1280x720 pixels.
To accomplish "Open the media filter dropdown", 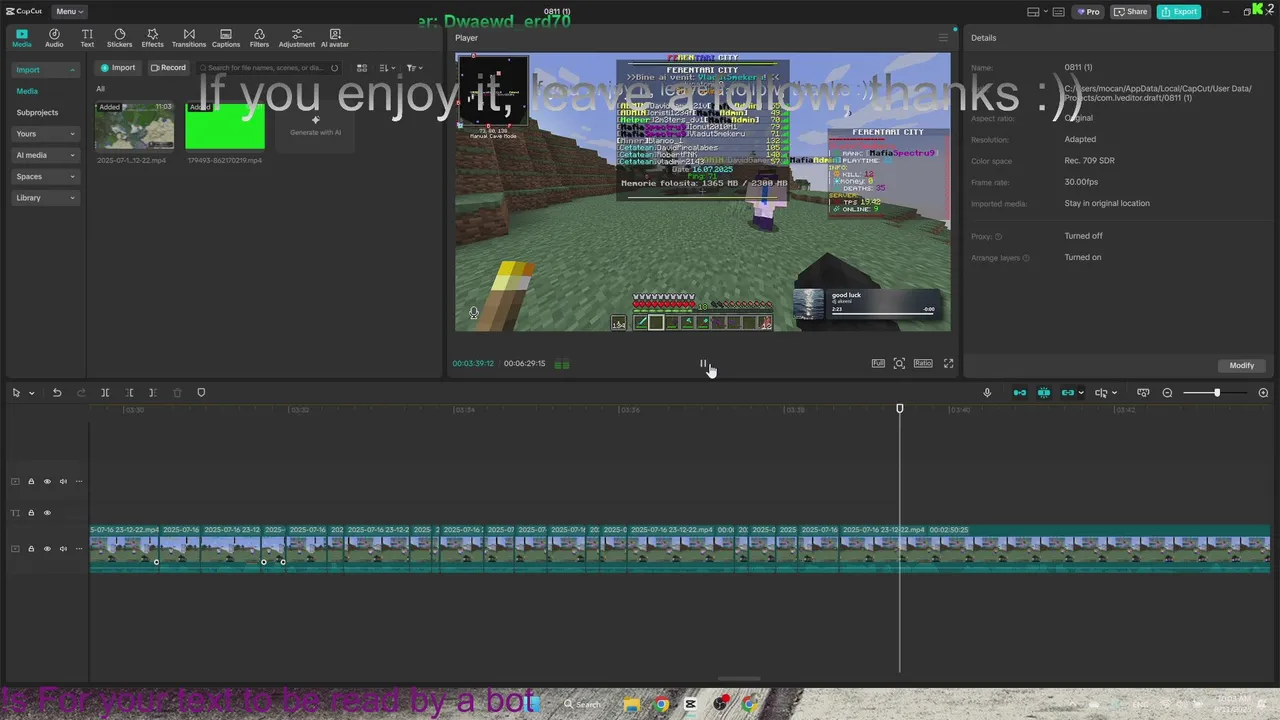I will [x=414, y=68].
